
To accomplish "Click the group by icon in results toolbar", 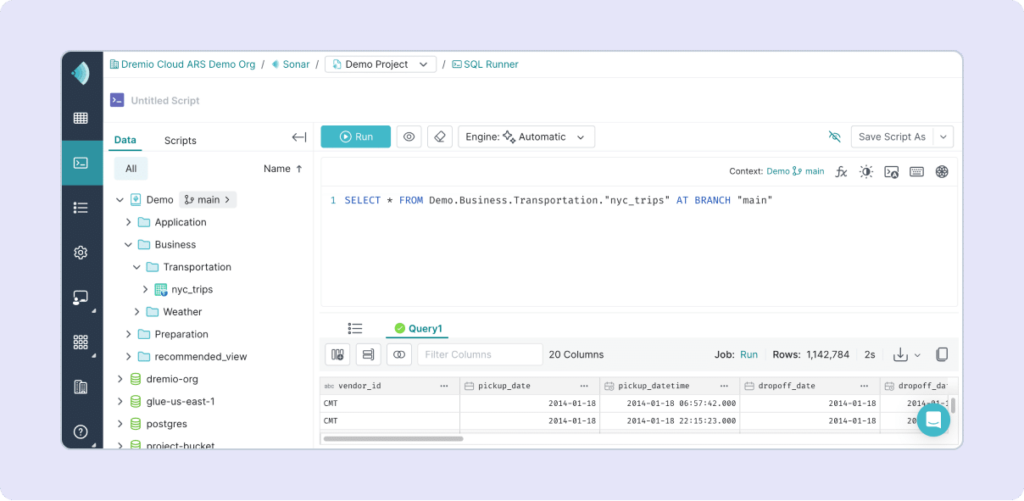I will [x=368, y=354].
